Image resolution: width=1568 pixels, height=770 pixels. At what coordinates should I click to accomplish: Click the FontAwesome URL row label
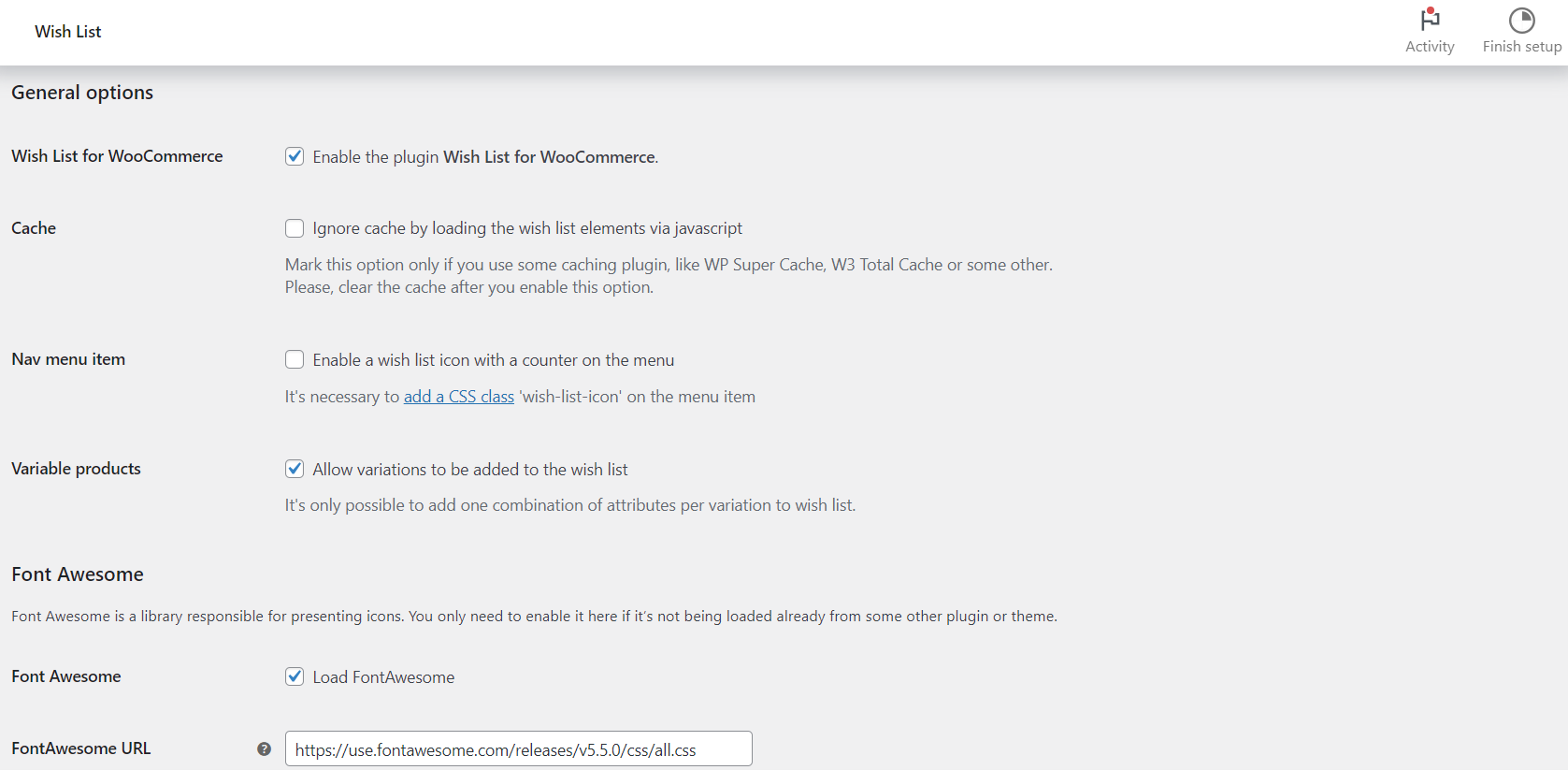pyautogui.click(x=80, y=748)
